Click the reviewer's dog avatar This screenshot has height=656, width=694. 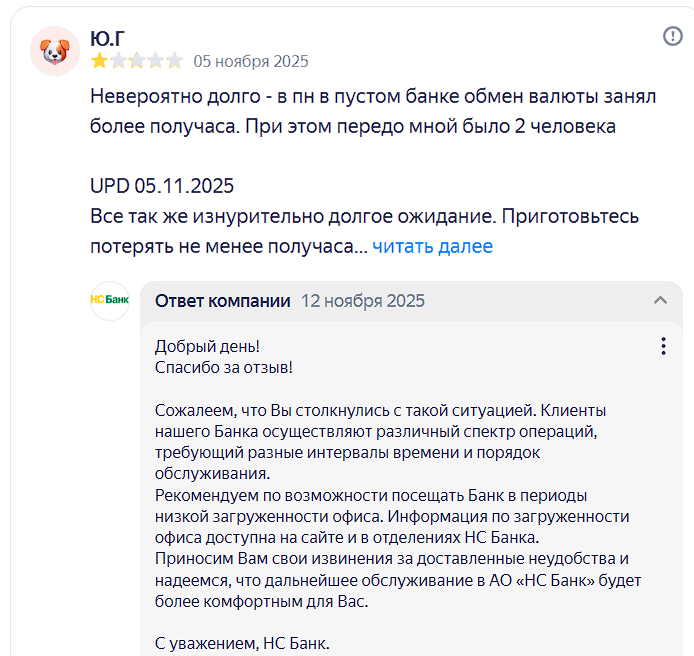[x=55, y=51]
